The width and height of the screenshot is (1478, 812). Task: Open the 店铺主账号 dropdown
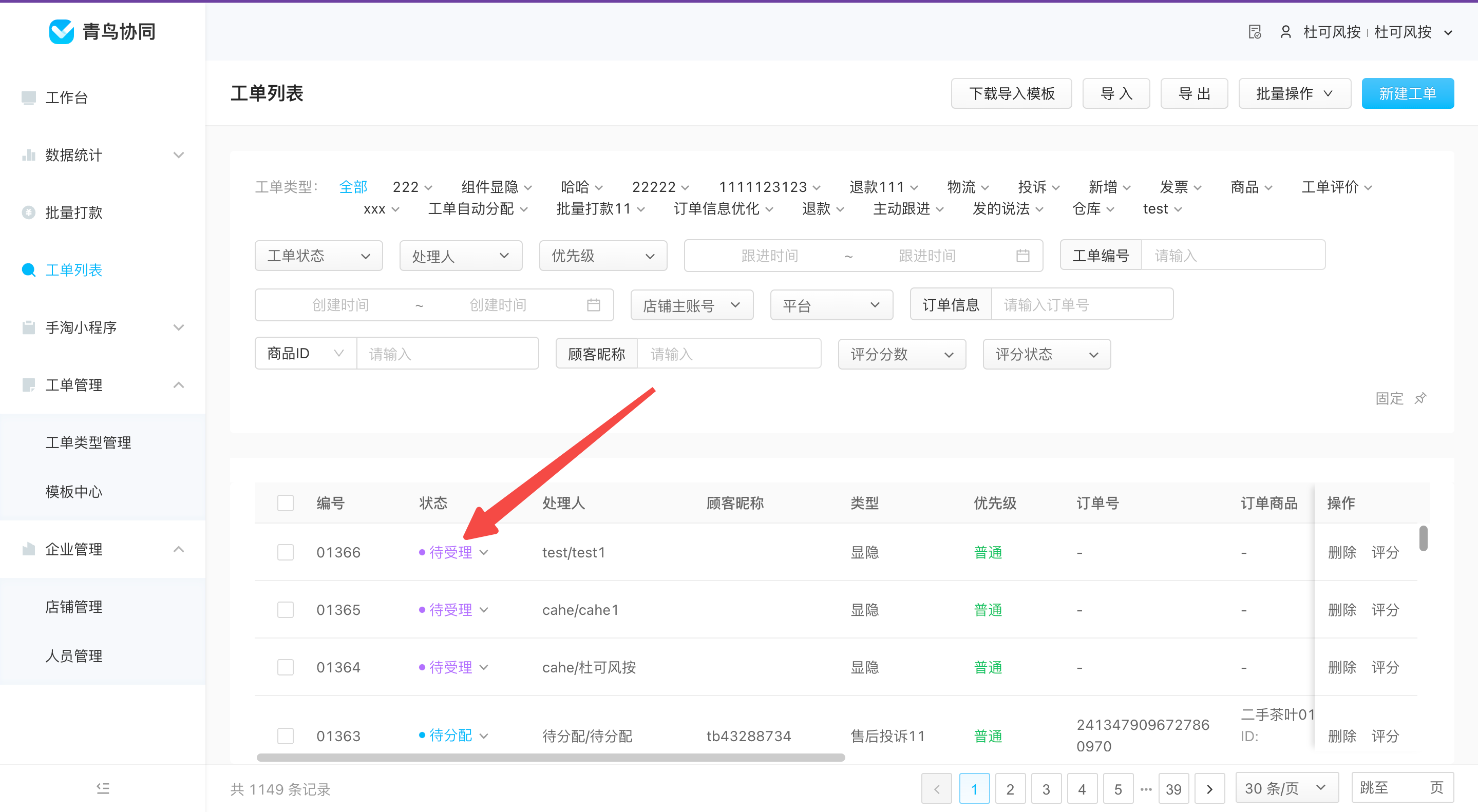click(x=691, y=305)
